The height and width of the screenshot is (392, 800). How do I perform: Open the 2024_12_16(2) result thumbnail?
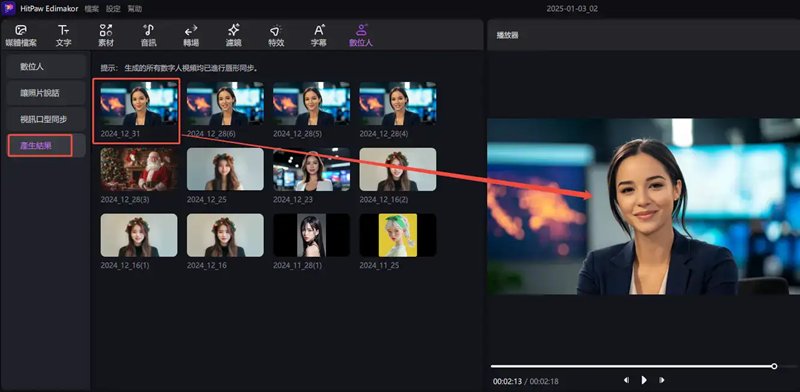397,169
